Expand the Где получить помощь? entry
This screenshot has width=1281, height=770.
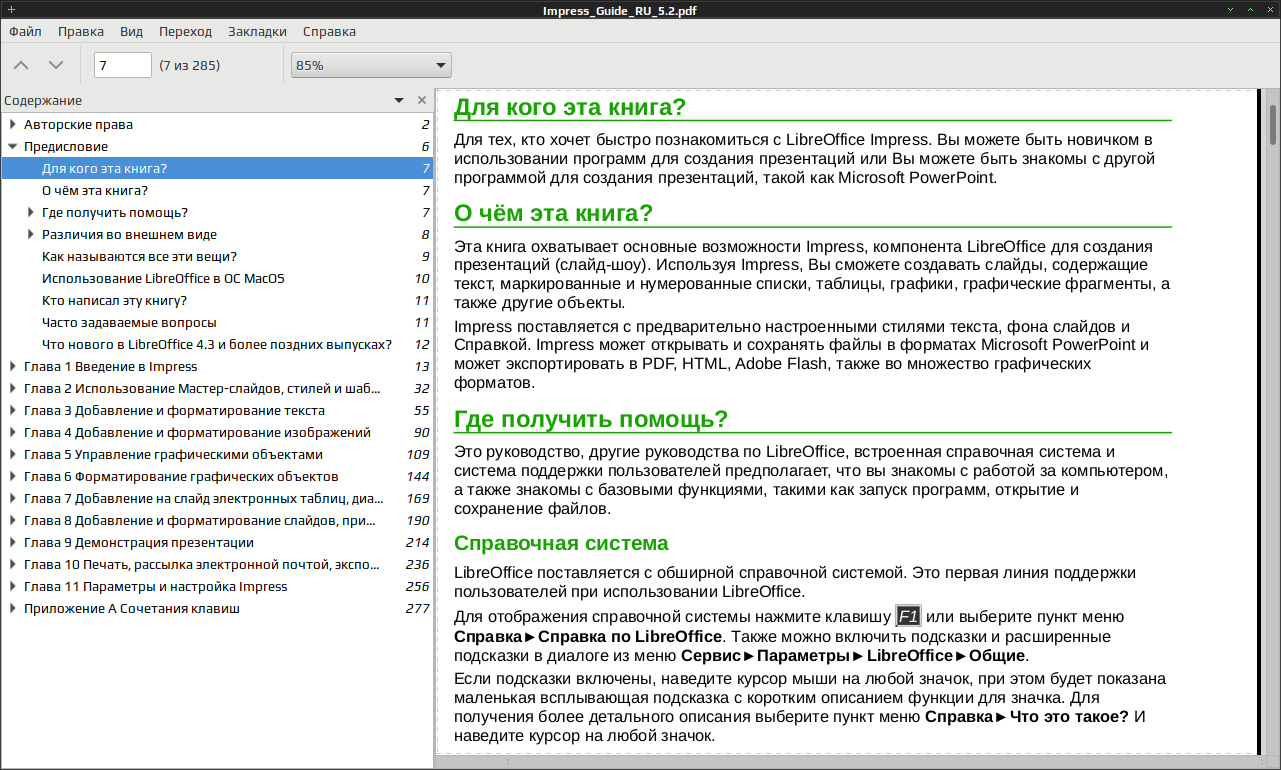[31, 212]
